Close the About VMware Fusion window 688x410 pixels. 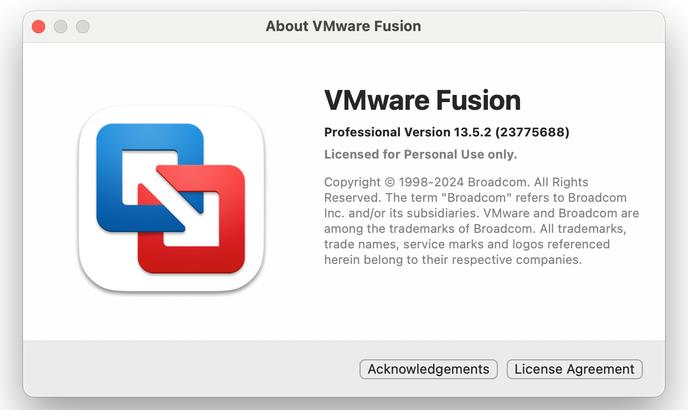pyautogui.click(x=39, y=26)
